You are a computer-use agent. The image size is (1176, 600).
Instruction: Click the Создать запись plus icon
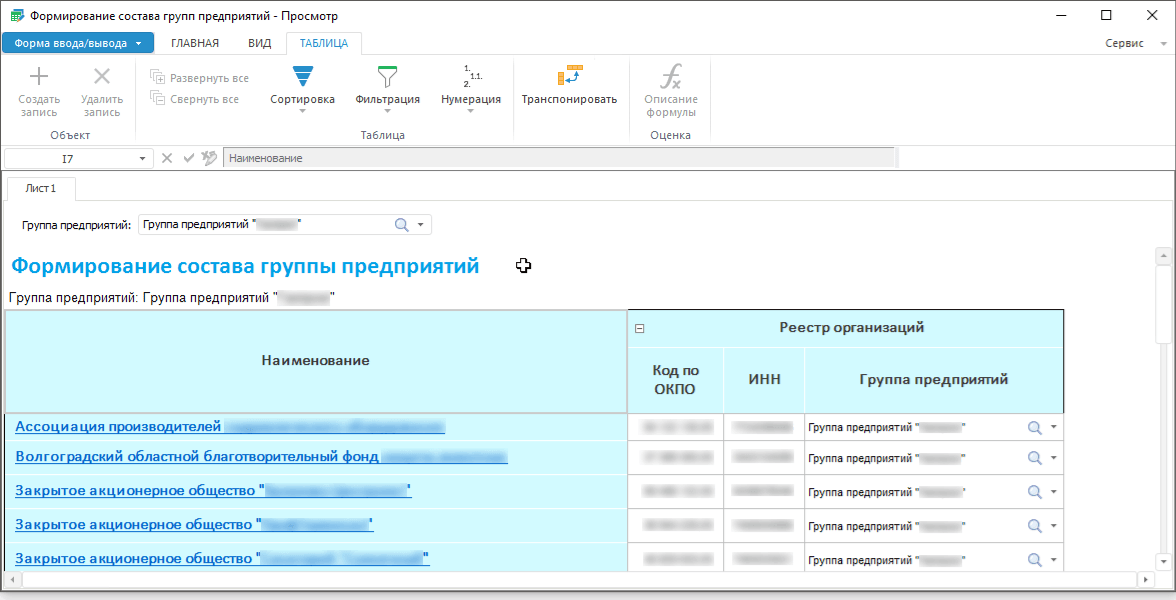(x=39, y=76)
